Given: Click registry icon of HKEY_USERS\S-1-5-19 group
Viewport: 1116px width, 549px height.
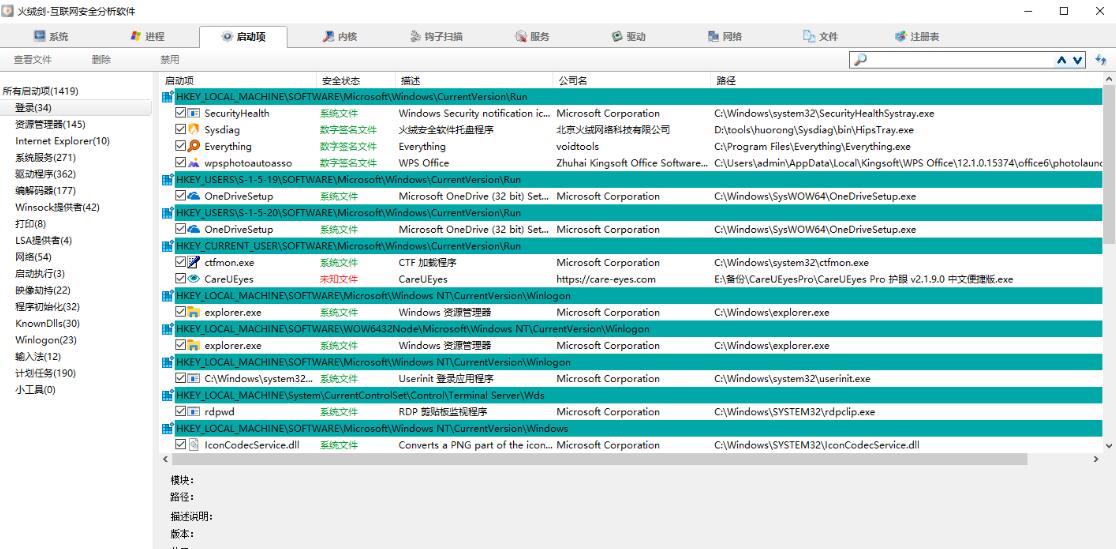Looking at the screenshot, I should (168, 179).
